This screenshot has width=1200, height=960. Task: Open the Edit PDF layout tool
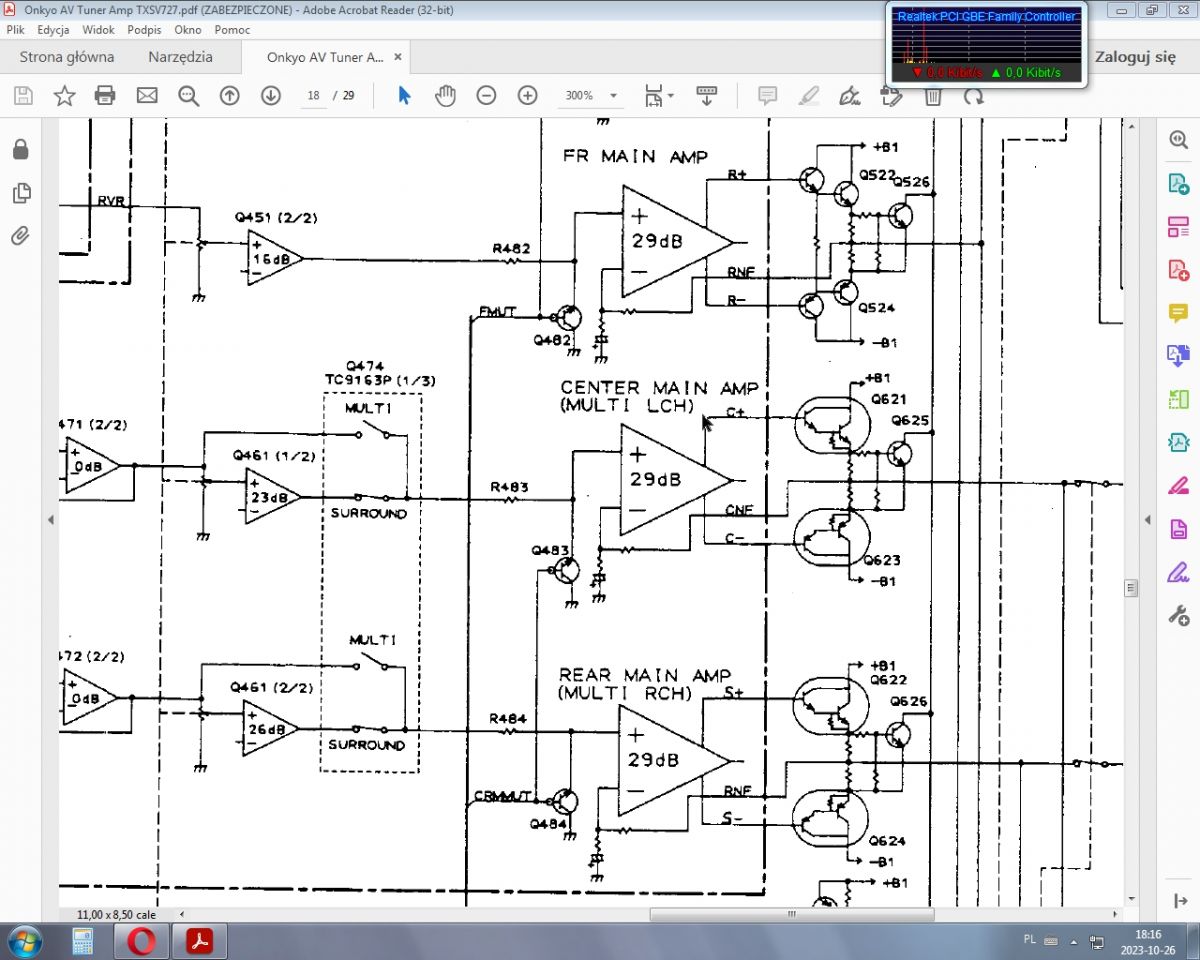pos(1178,227)
